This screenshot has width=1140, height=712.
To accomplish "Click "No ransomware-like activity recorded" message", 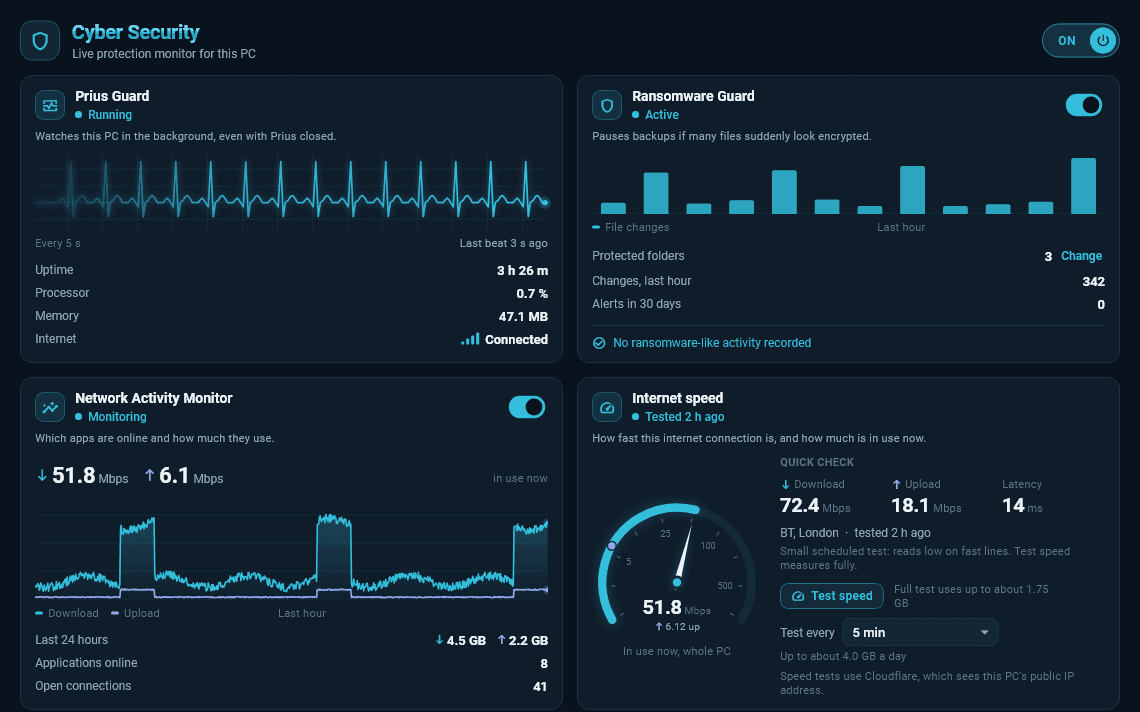I will coord(712,343).
